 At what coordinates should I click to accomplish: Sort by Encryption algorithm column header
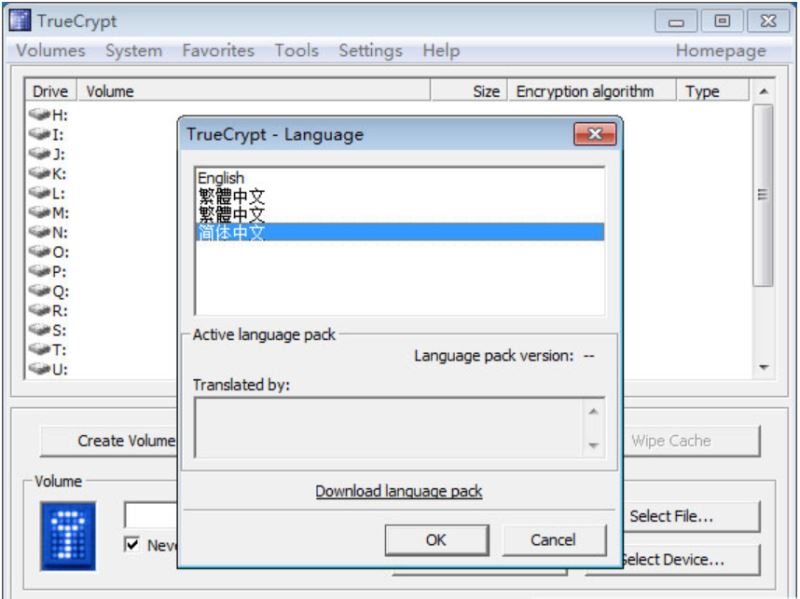[592, 91]
